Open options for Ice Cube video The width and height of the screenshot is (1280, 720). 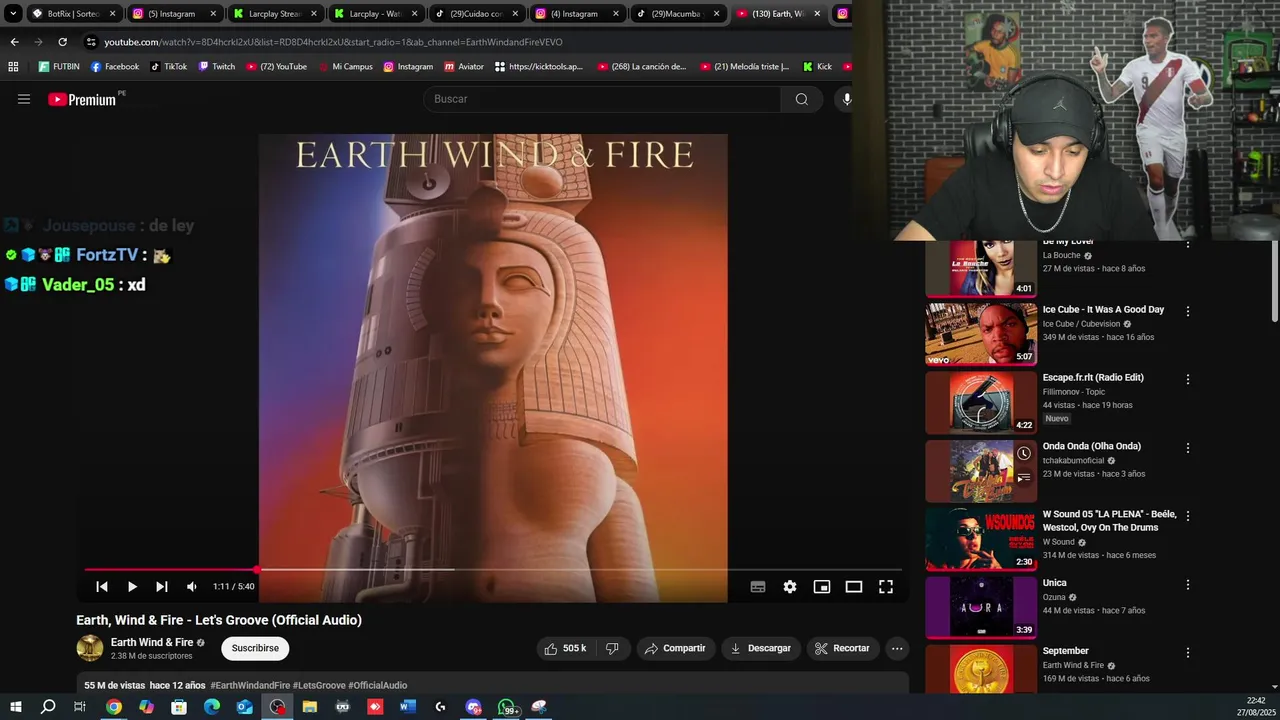[1188, 311]
